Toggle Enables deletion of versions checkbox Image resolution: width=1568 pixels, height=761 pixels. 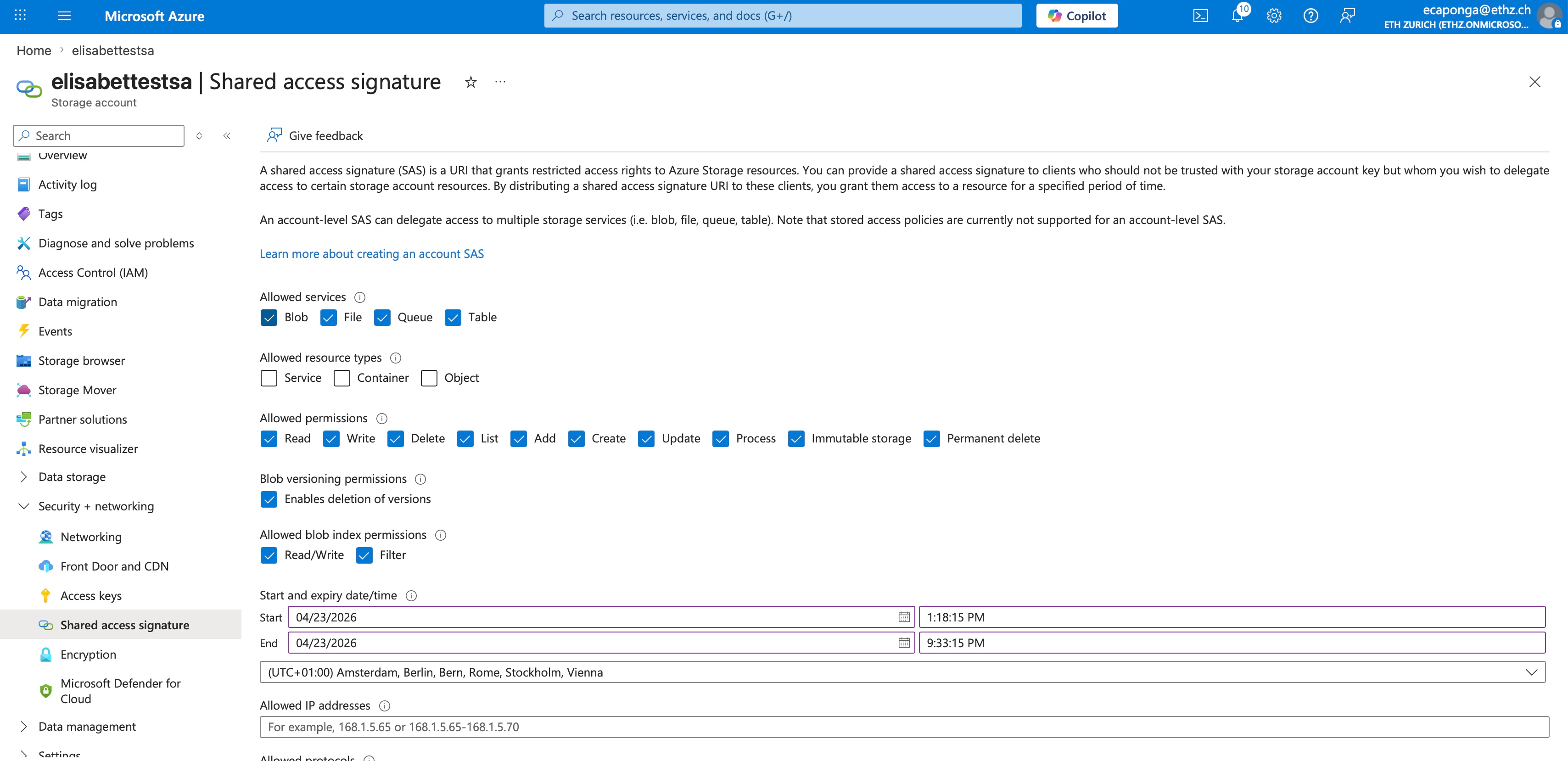click(269, 499)
